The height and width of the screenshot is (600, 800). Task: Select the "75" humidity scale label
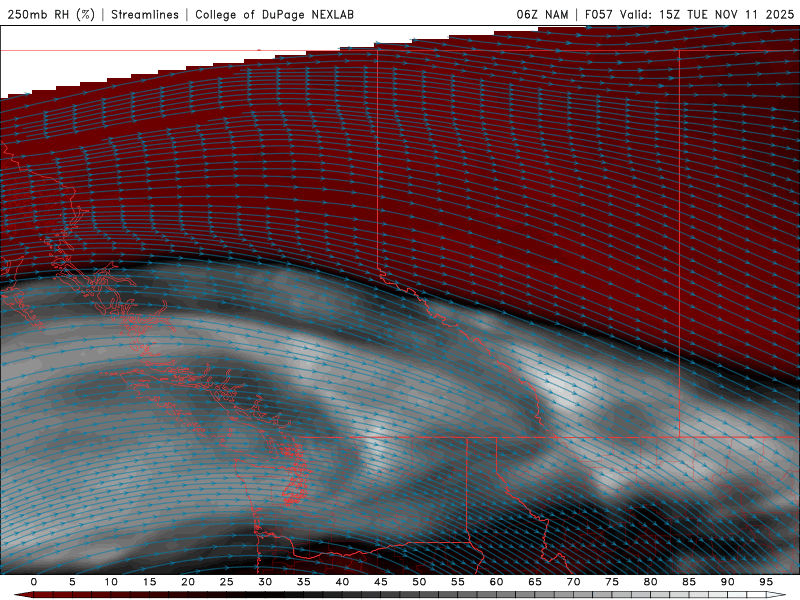(x=612, y=582)
